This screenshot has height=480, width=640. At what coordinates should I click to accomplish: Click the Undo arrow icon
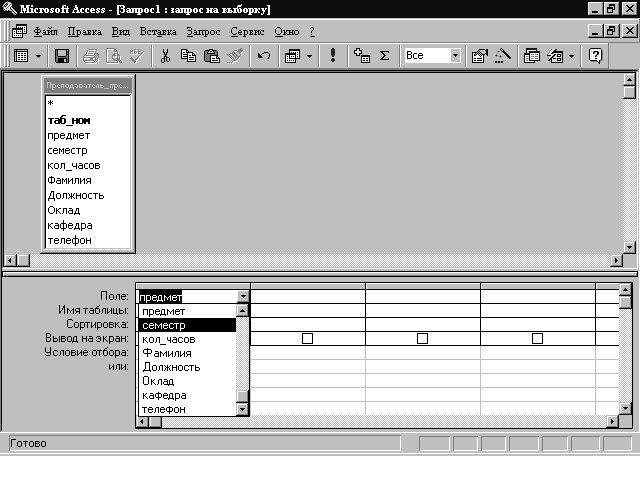264,56
